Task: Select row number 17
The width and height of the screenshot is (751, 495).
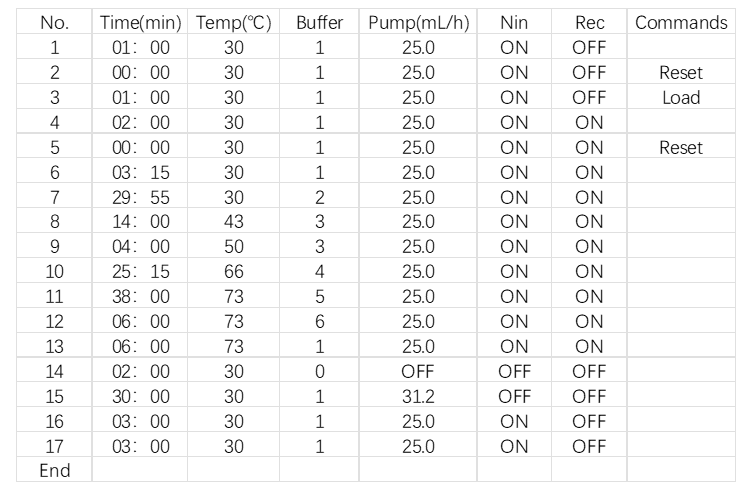Action: (x=54, y=446)
